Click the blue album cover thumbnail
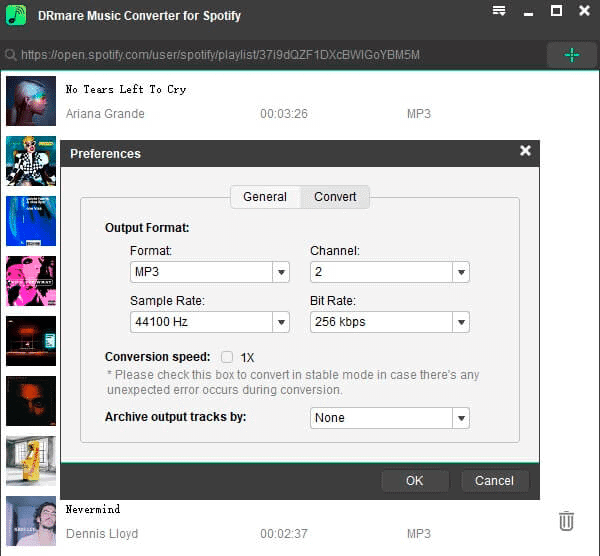This screenshot has height=556, width=600. point(31,221)
